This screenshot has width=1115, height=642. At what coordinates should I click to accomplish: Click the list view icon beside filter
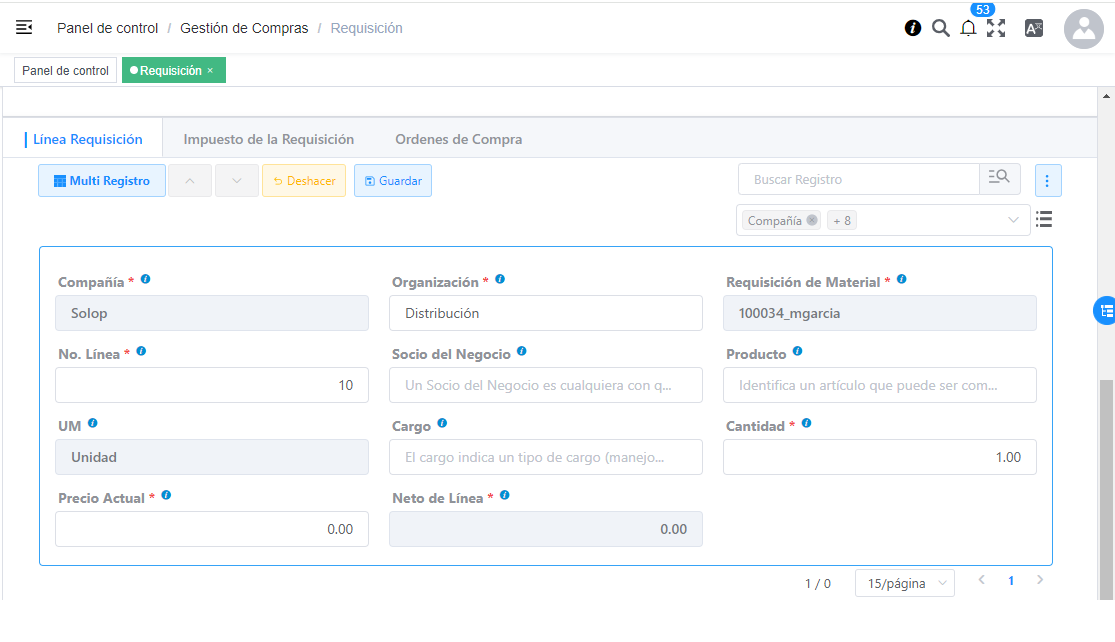(x=1044, y=219)
